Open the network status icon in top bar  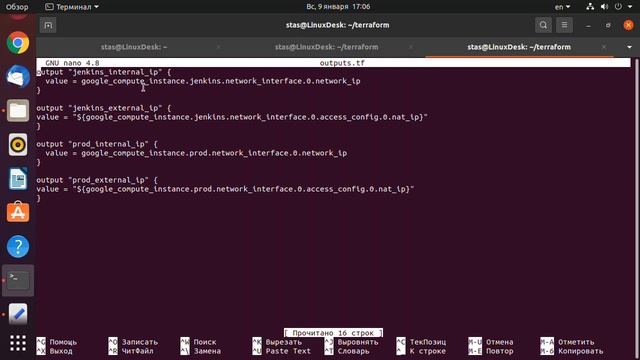[x=590, y=7]
